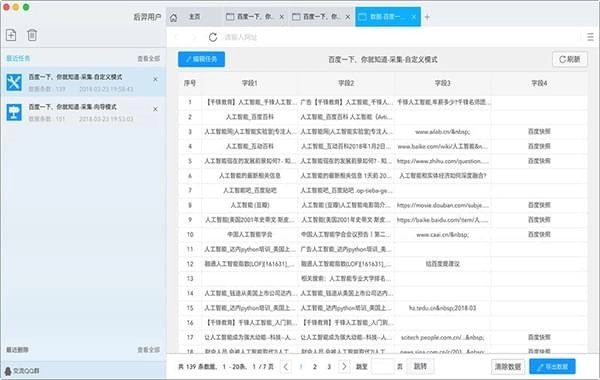This screenshot has height=380, width=600.
Task: Go to page 3 of results
Action: point(329,367)
